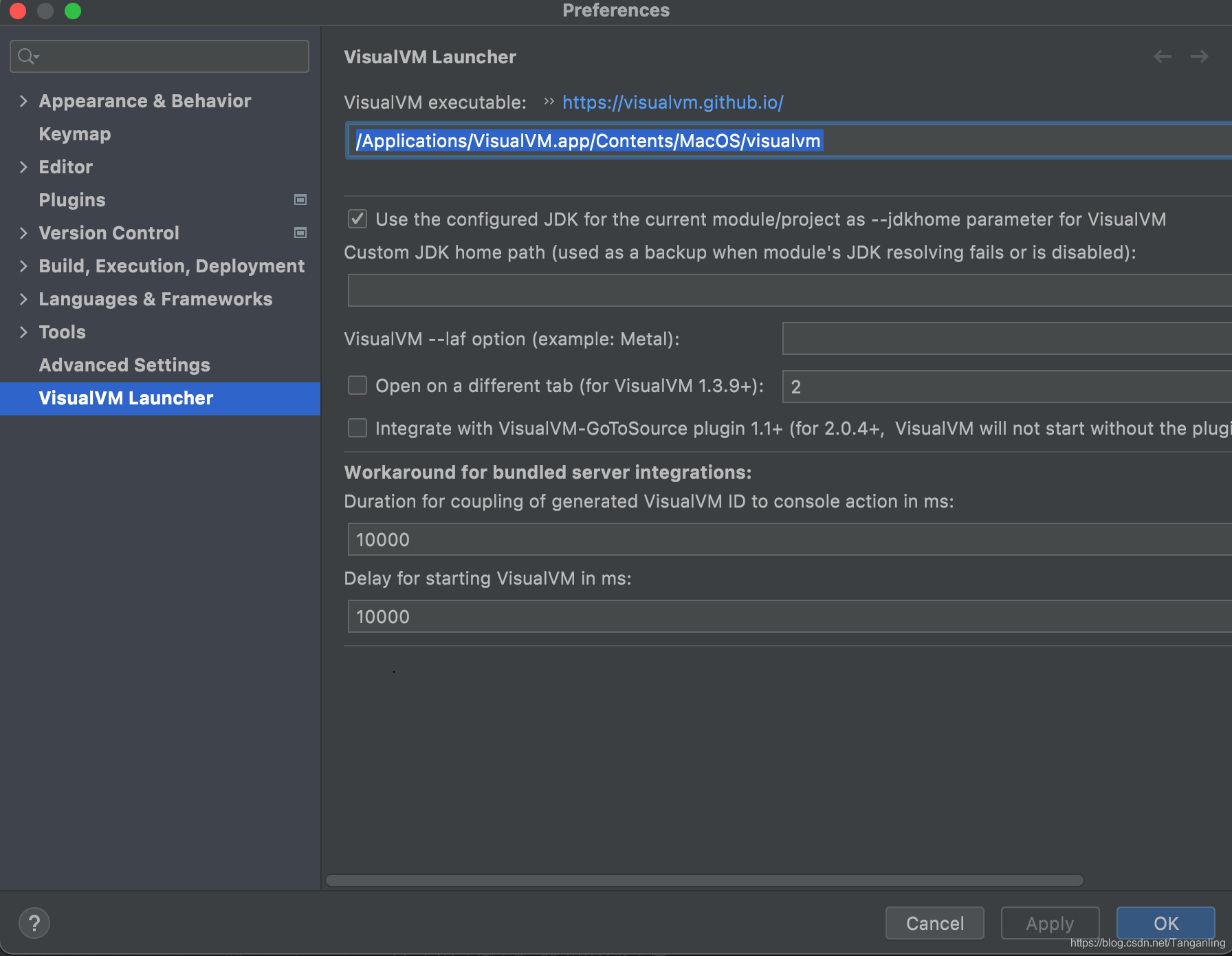Click the search magnifier icon in settings

(27, 56)
